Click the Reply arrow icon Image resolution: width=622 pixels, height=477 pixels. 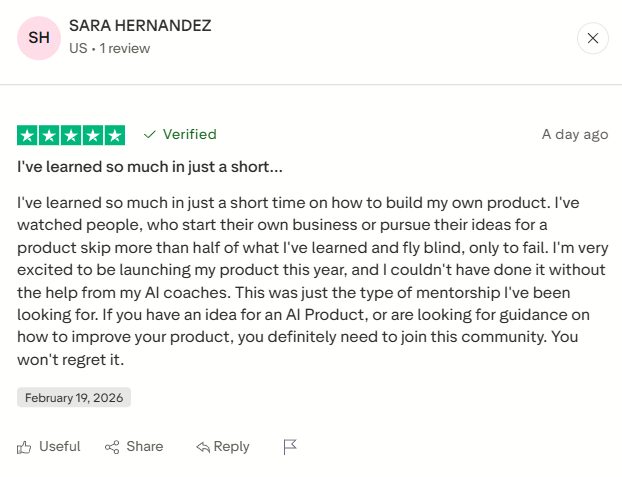pyautogui.click(x=203, y=447)
